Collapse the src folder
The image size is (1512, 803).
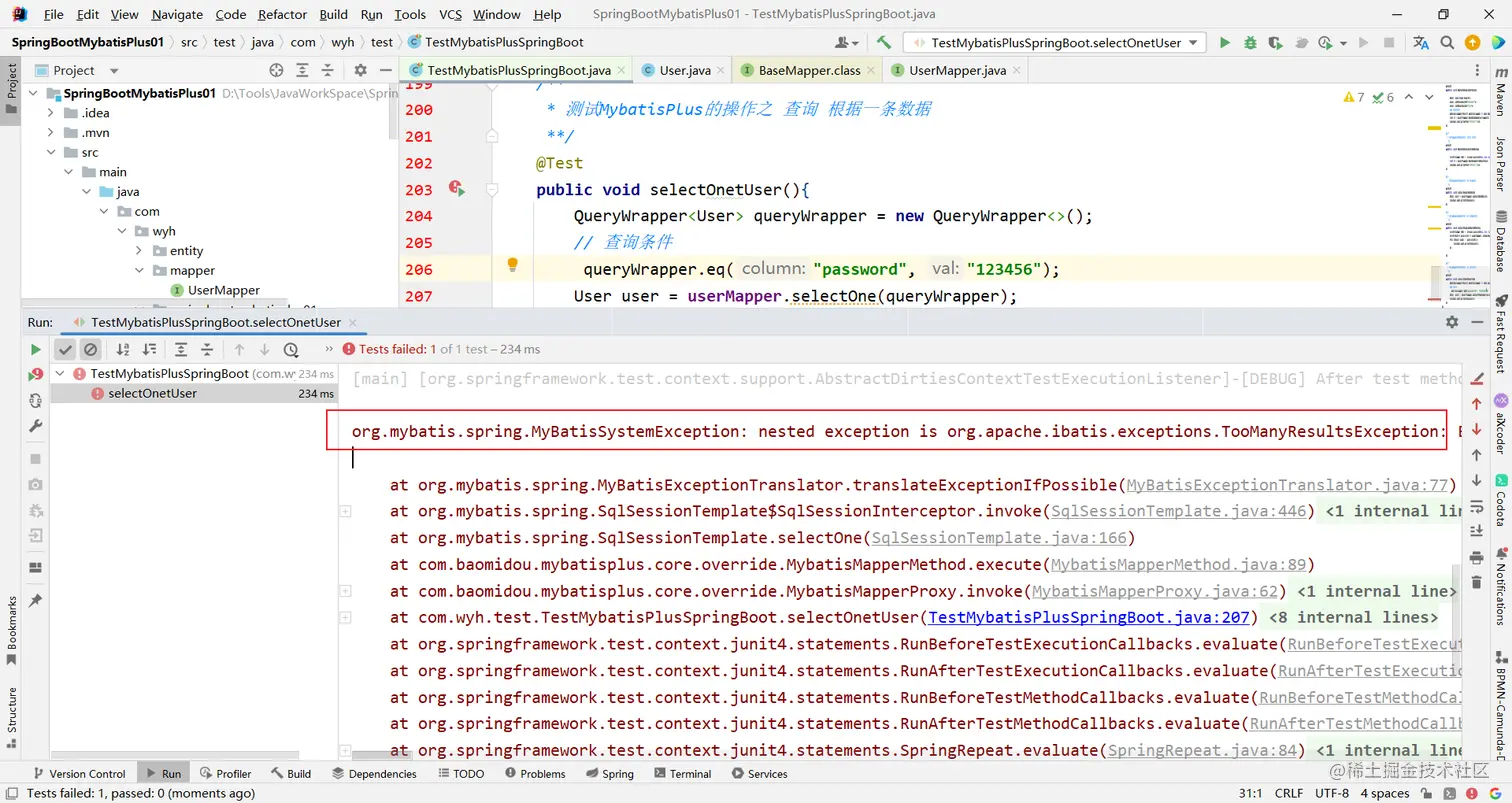coord(51,152)
